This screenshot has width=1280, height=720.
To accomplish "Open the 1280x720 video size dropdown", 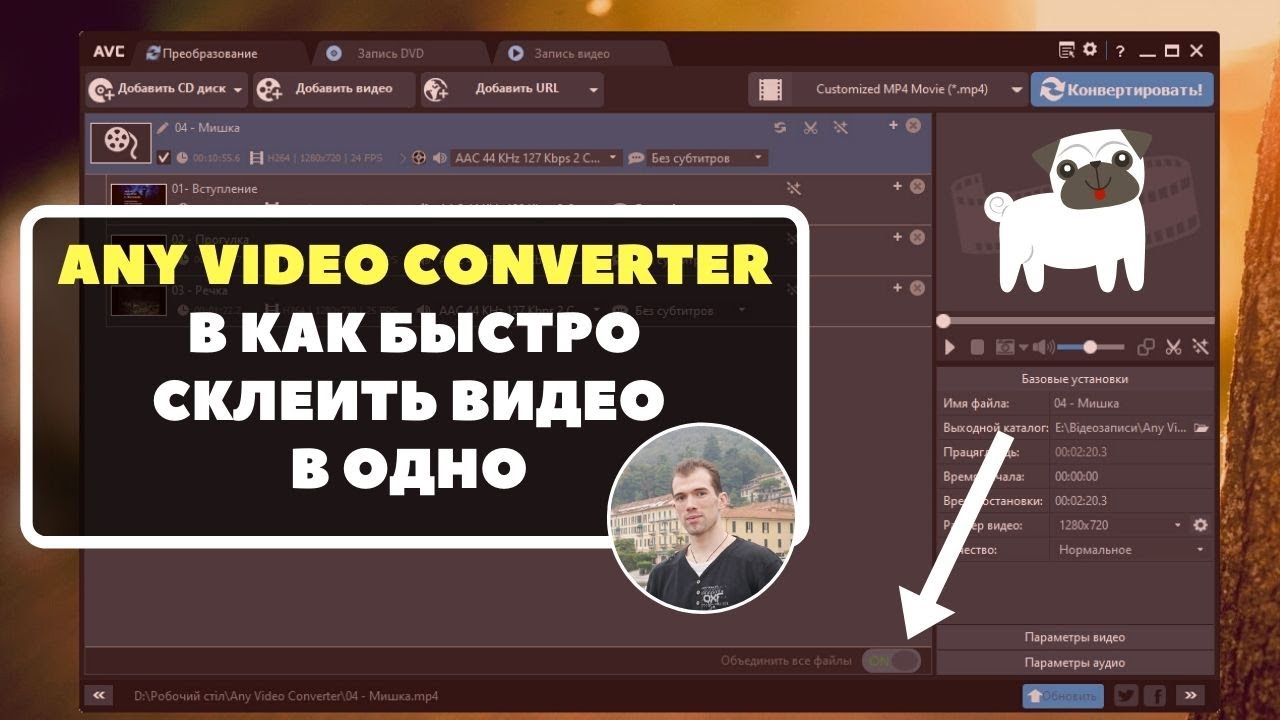I will pos(1119,525).
